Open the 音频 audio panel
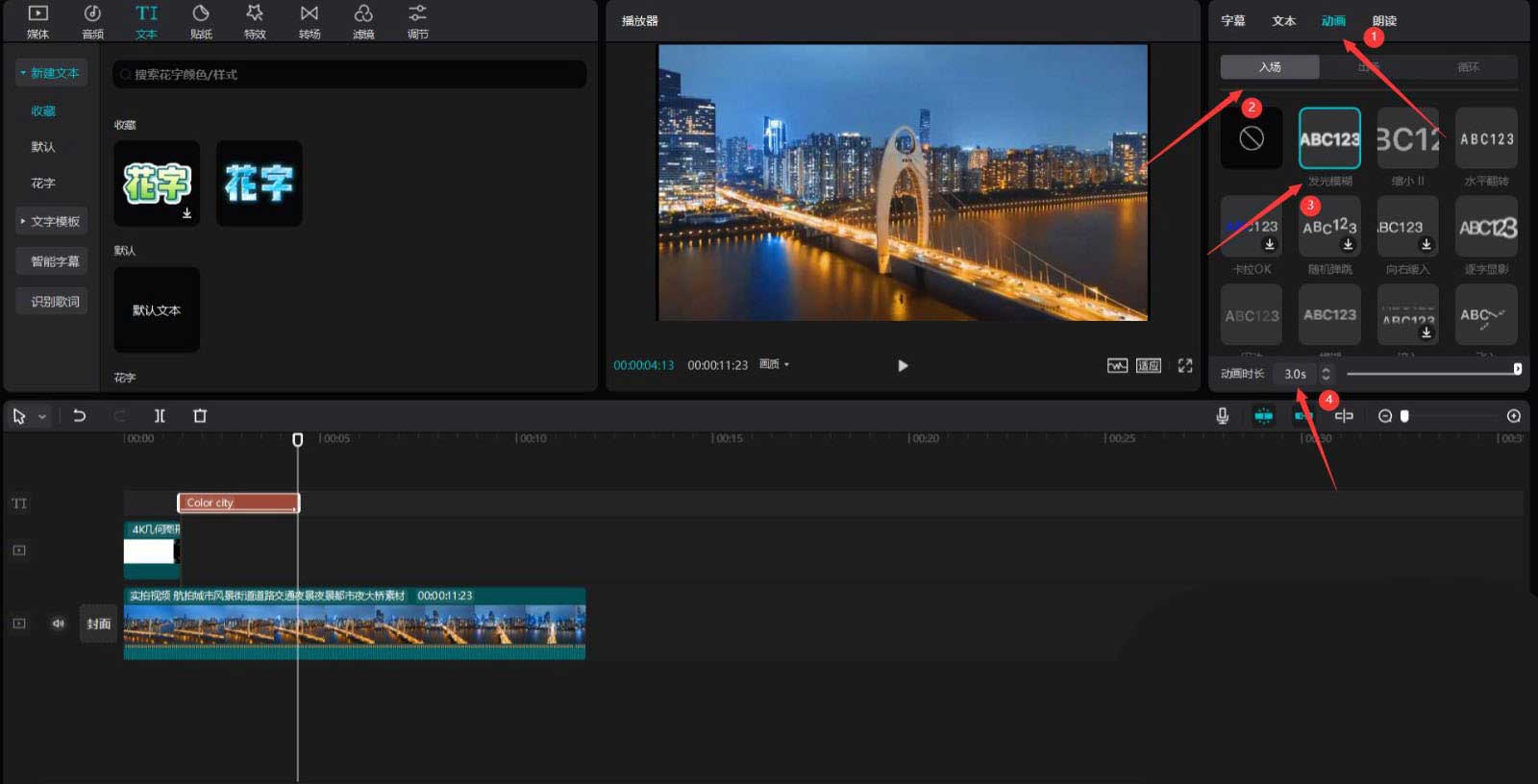The width and height of the screenshot is (1538, 784). [92, 21]
